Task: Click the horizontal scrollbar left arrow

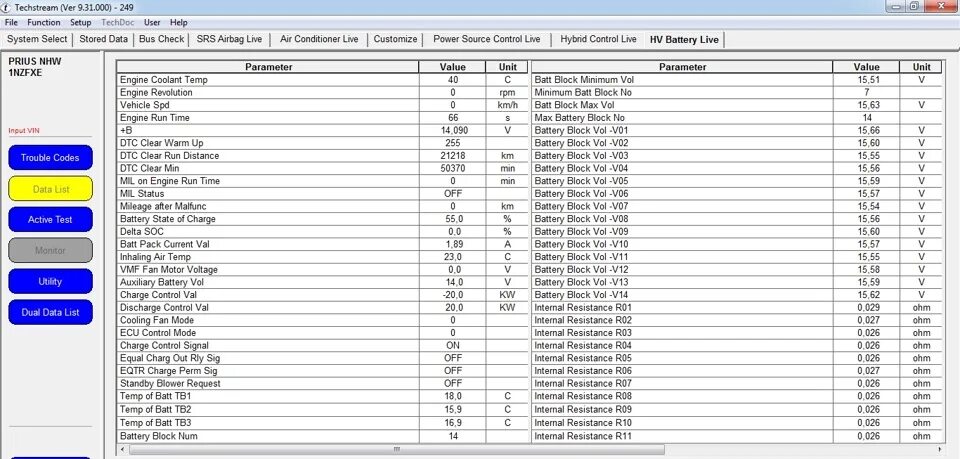Action: coord(122,450)
